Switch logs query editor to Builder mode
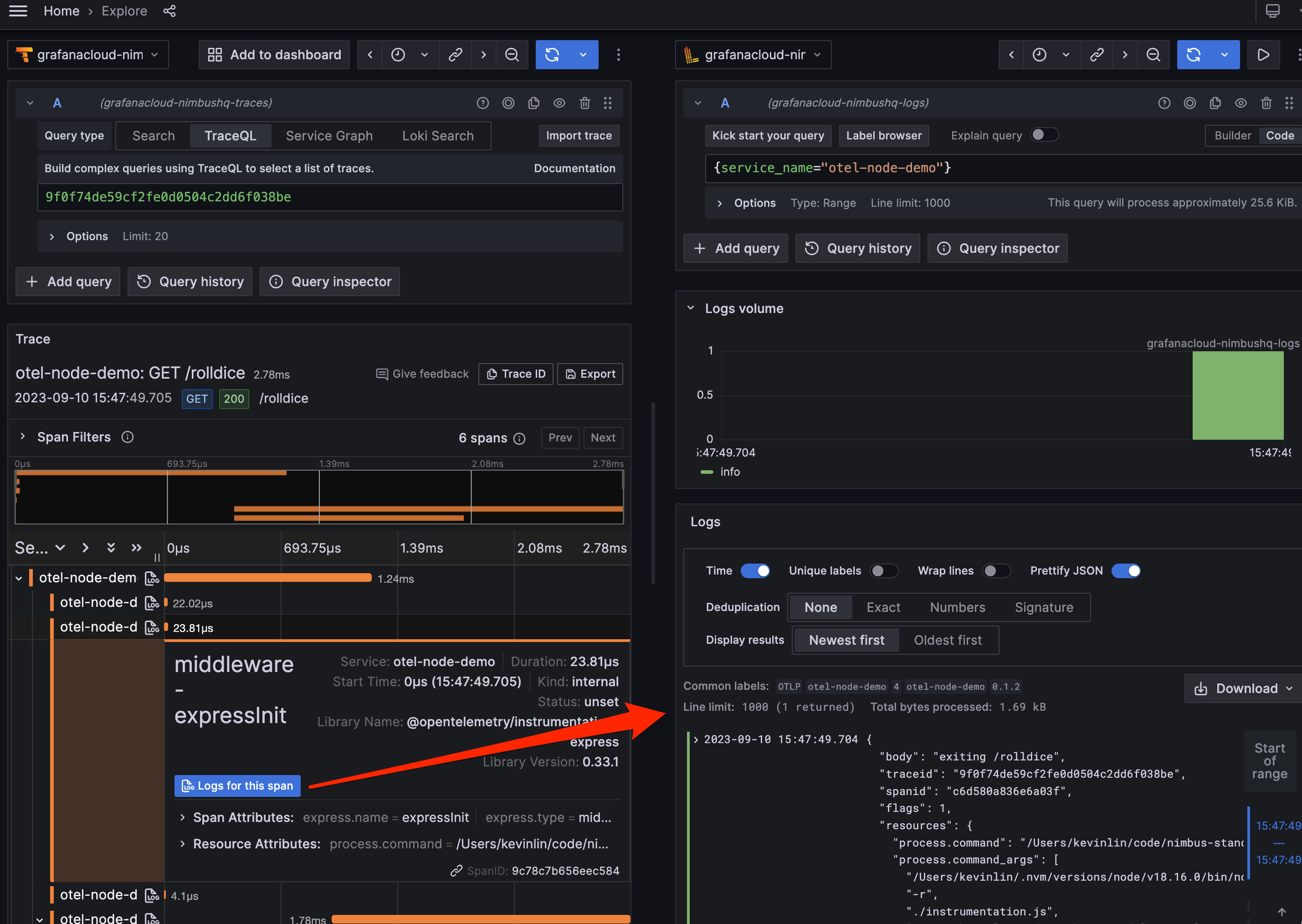 click(1233, 135)
